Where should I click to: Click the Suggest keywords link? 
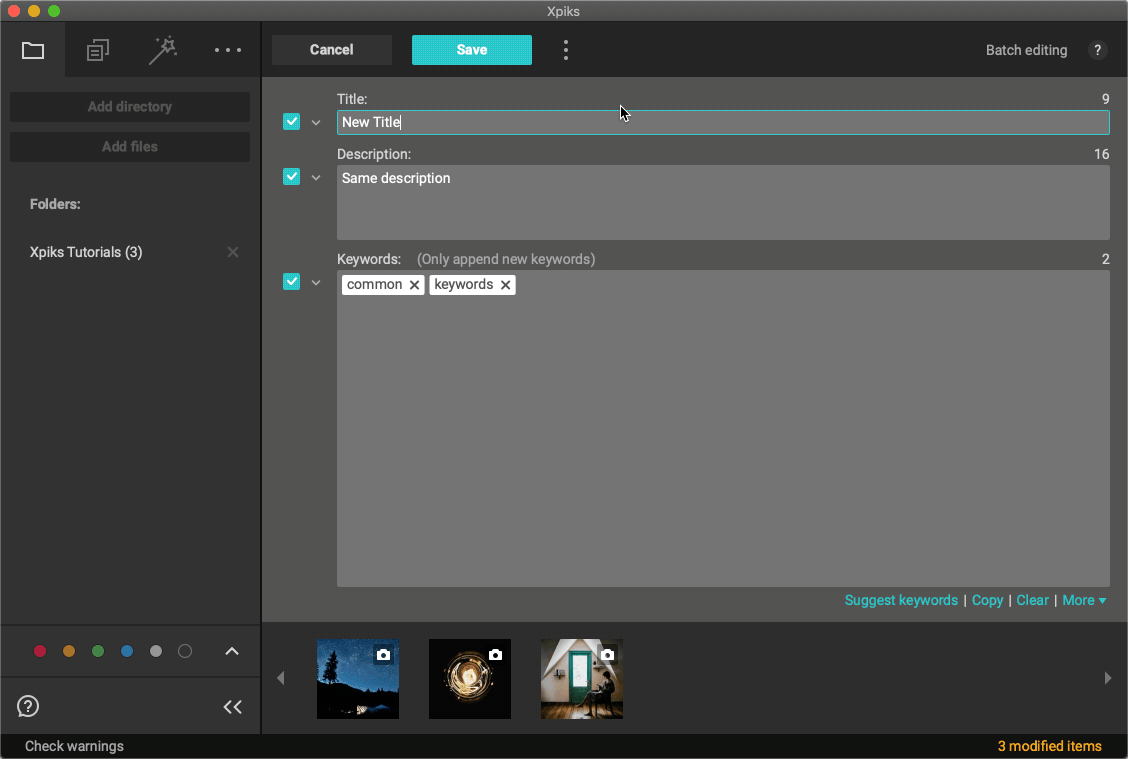pos(901,600)
